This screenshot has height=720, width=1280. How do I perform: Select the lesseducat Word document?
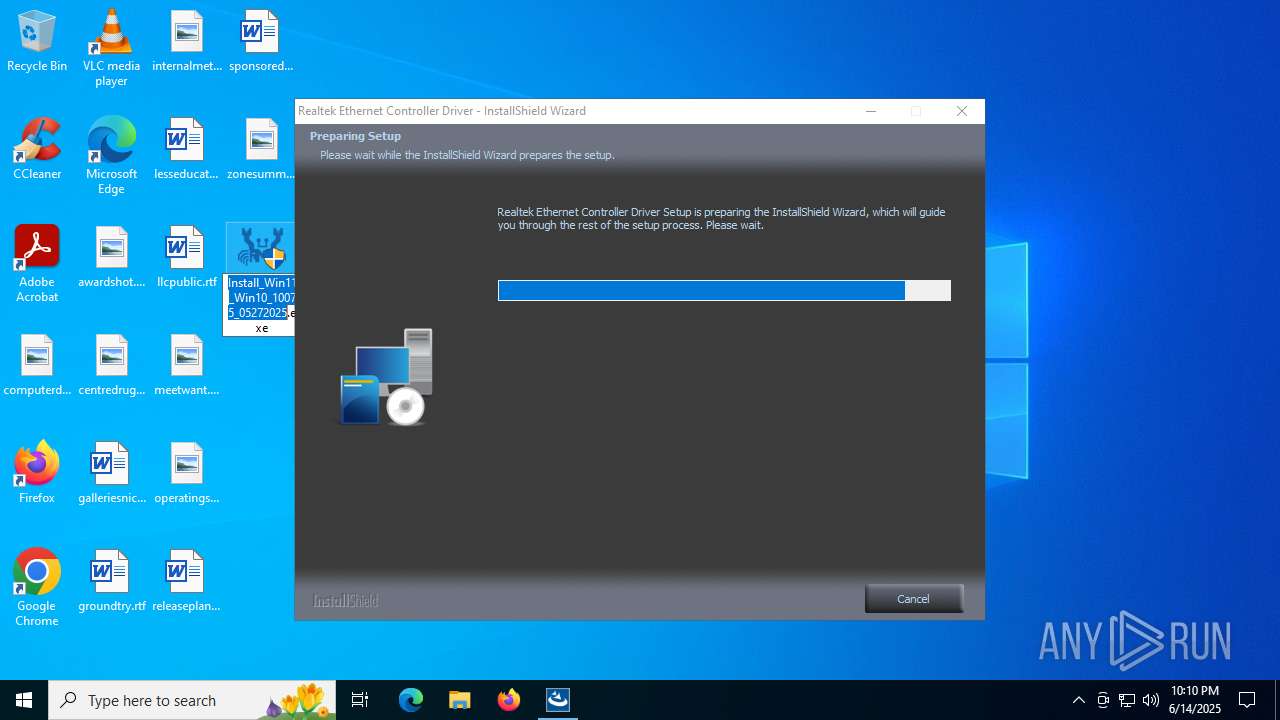point(186,150)
